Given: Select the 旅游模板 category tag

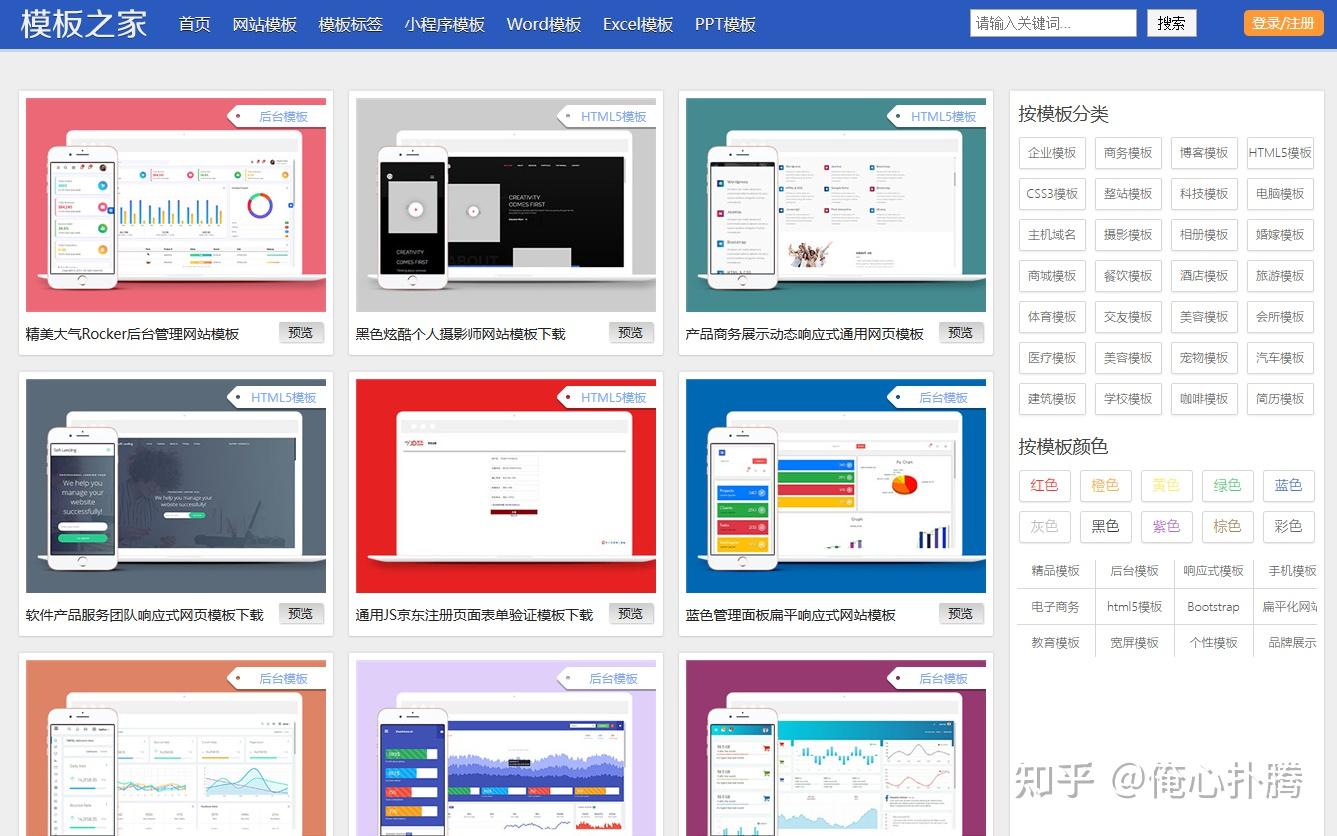Looking at the screenshot, I should pyautogui.click(x=1280, y=276).
